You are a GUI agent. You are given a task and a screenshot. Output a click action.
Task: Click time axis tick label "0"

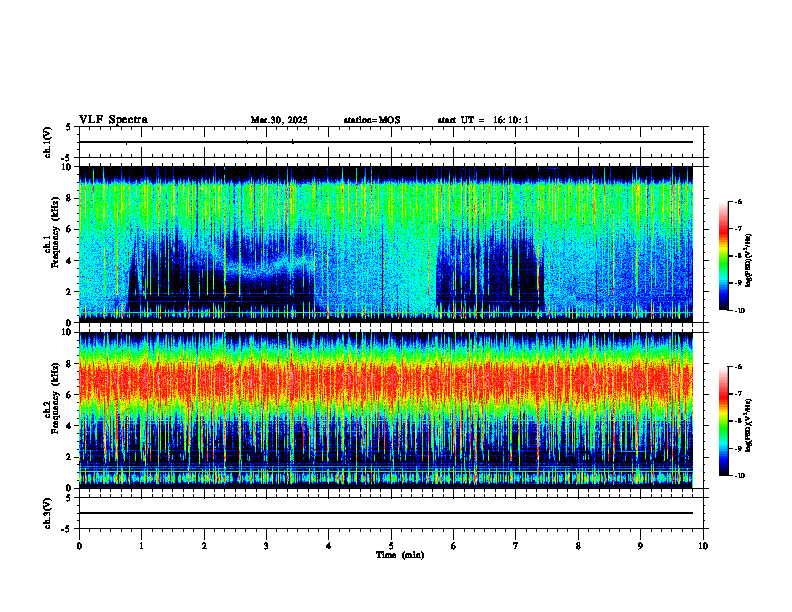(x=79, y=546)
